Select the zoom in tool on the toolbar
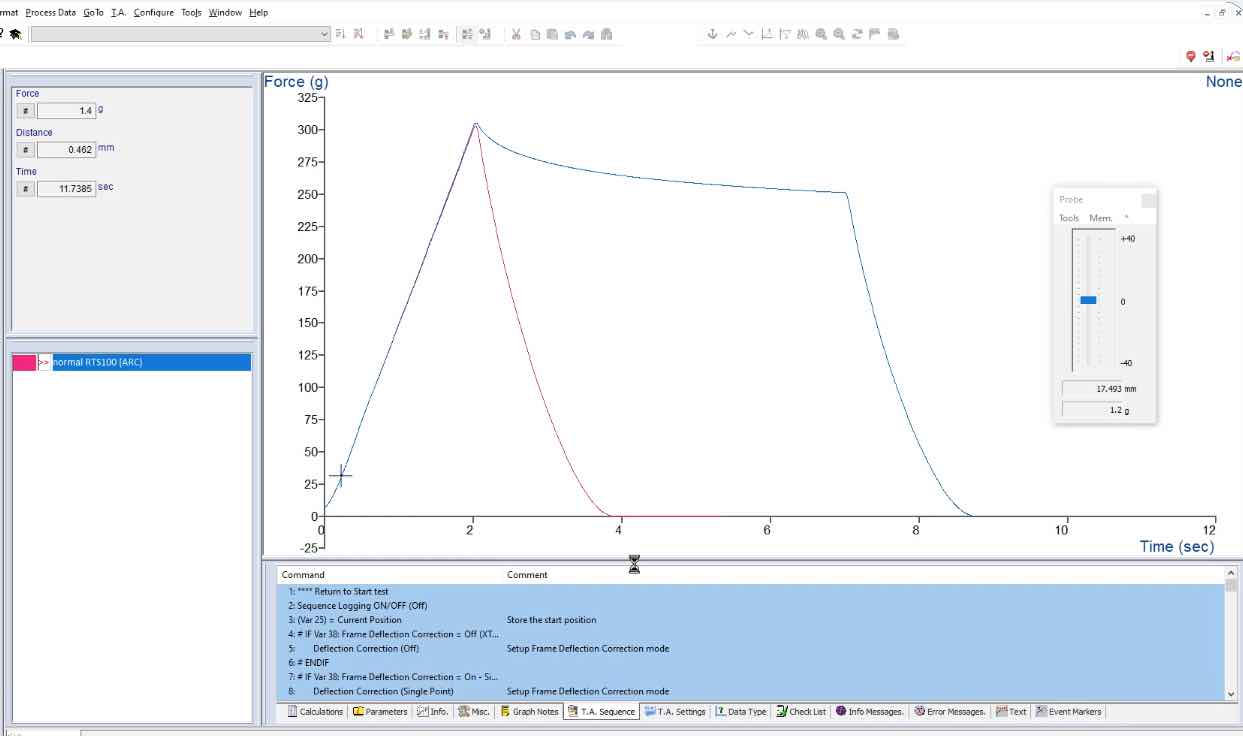The width and height of the screenshot is (1243, 736). coord(822,33)
